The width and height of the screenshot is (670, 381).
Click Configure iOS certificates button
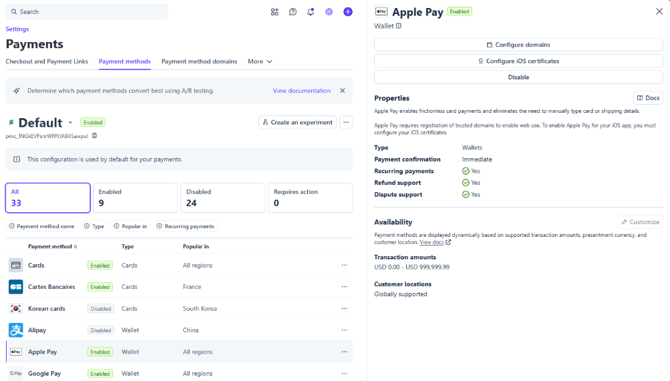click(518, 61)
